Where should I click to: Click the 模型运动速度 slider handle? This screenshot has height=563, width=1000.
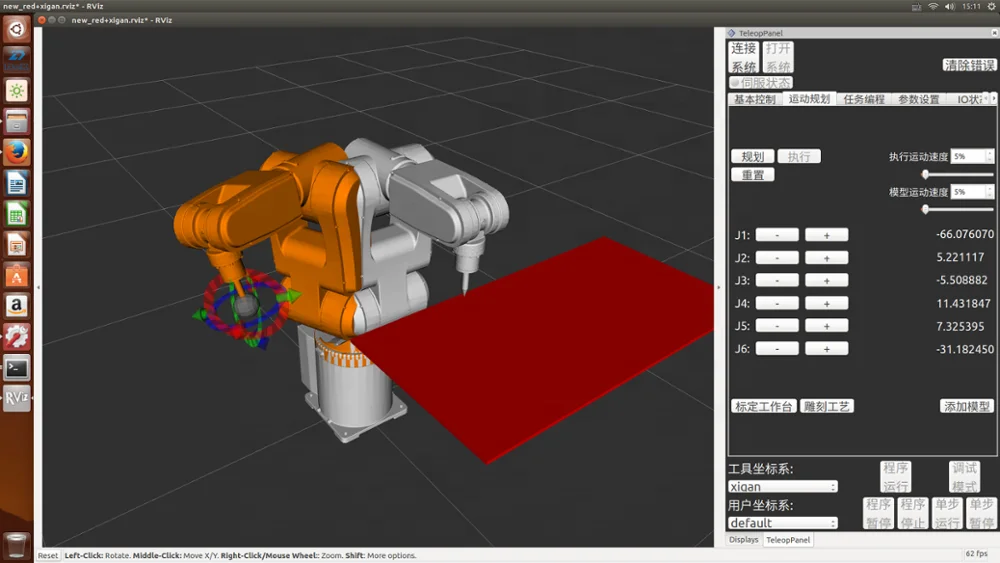coord(925,209)
